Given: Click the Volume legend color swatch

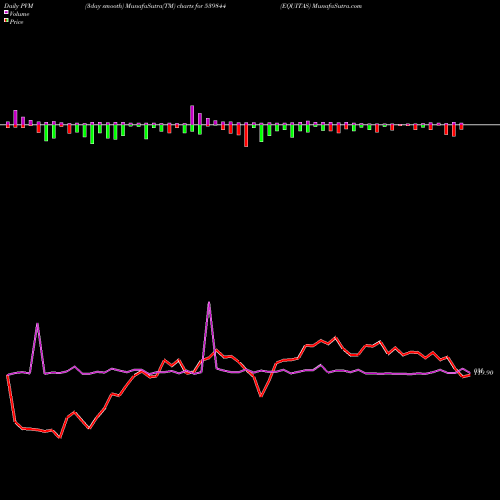Looking at the screenshot, I should point(6,12).
